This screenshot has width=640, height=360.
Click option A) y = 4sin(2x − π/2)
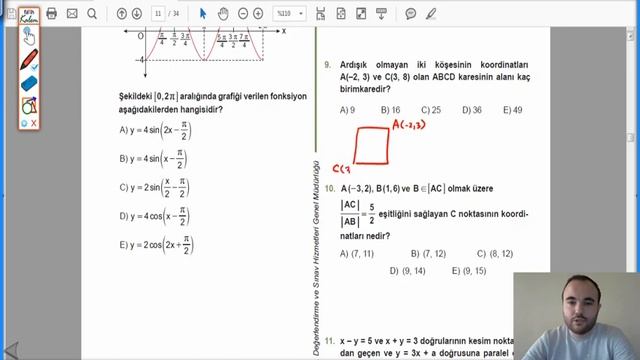(x=155, y=130)
